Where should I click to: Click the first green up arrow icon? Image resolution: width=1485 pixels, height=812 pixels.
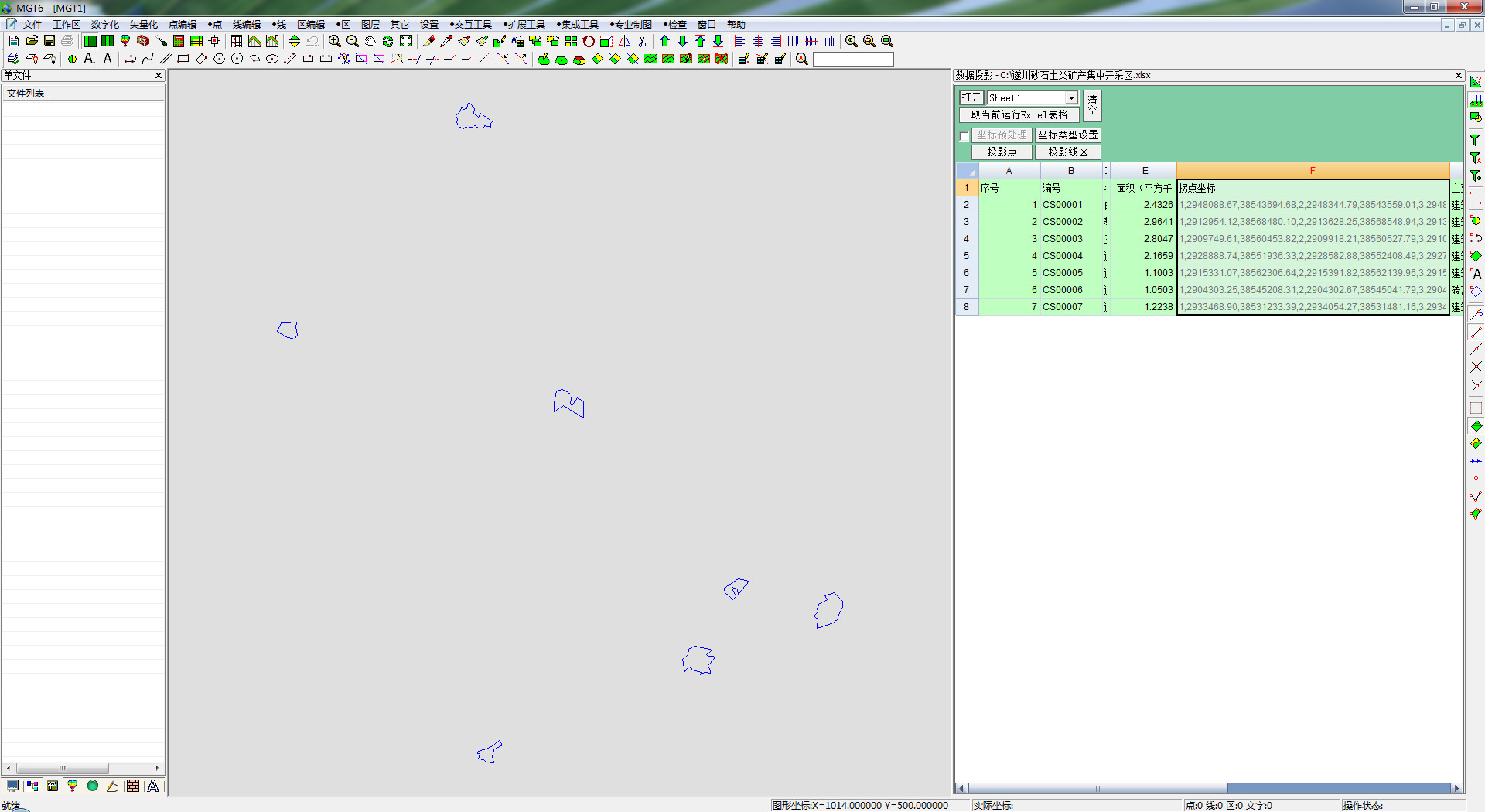(664, 41)
